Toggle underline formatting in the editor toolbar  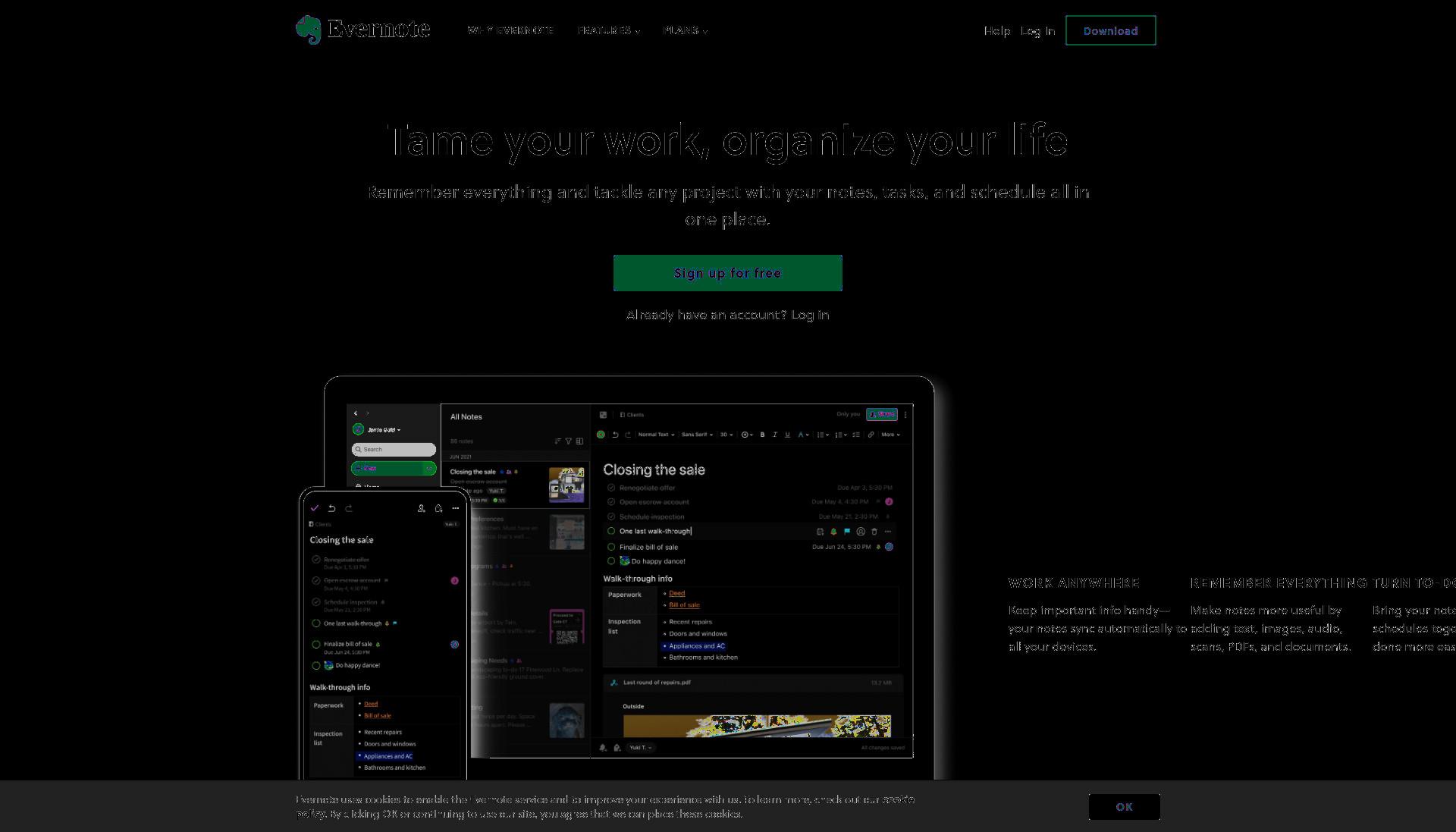point(787,435)
